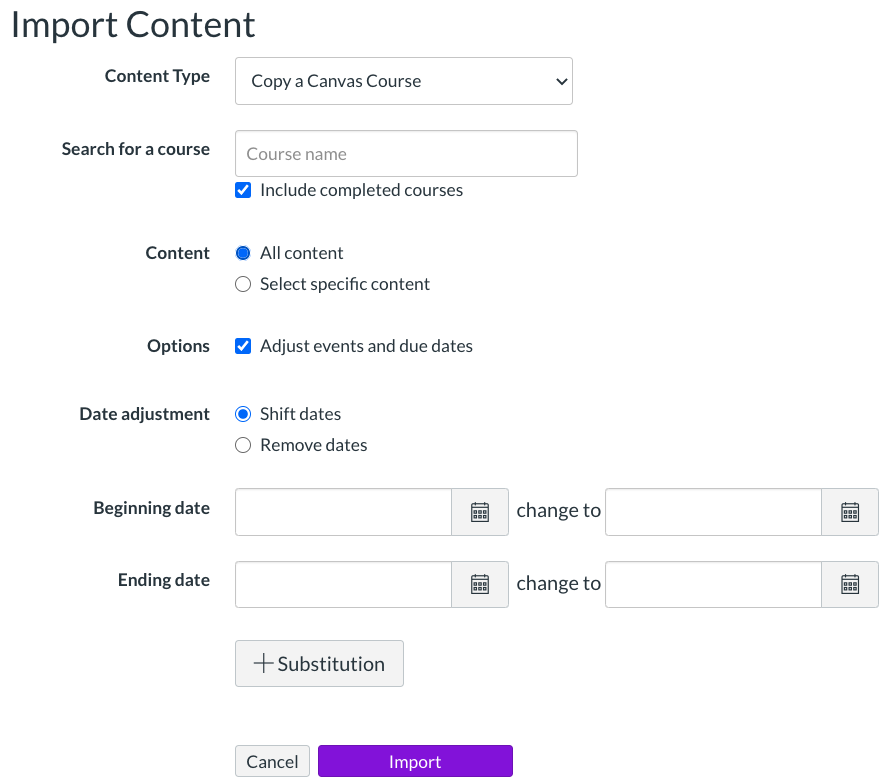Choose the Remove dates radio option
Viewport: 889px width, 783px height.
tap(243, 445)
